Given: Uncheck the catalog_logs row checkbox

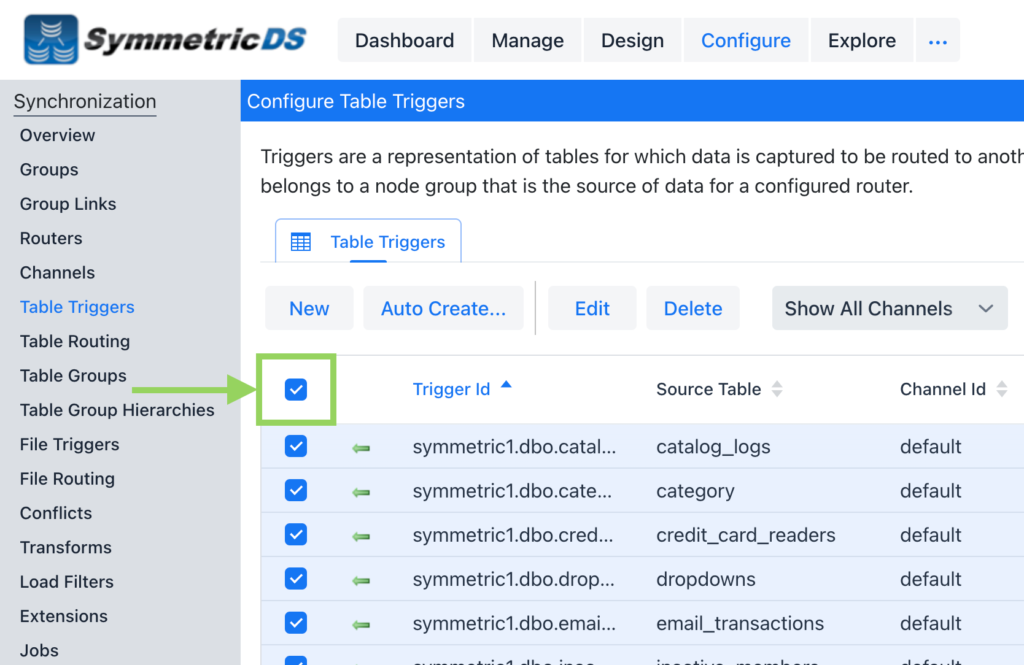Looking at the screenshot, I should tap(295, 446).
